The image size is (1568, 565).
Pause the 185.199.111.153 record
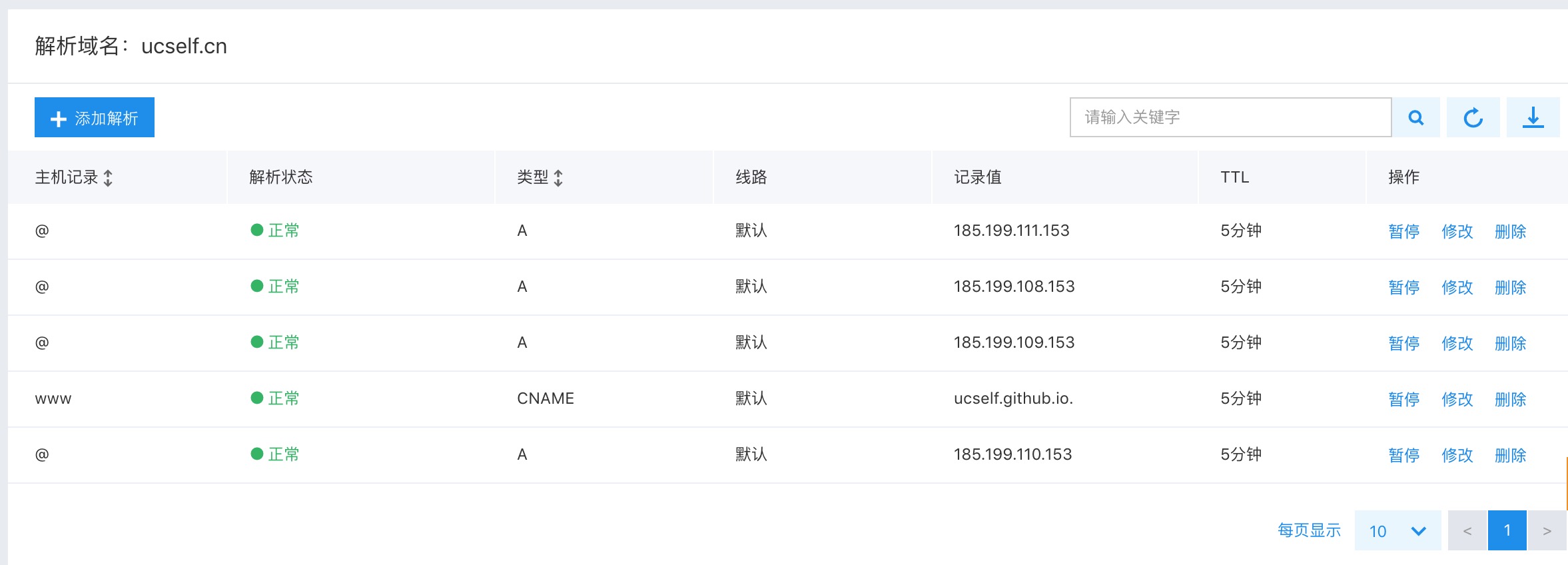[1403, 231]
